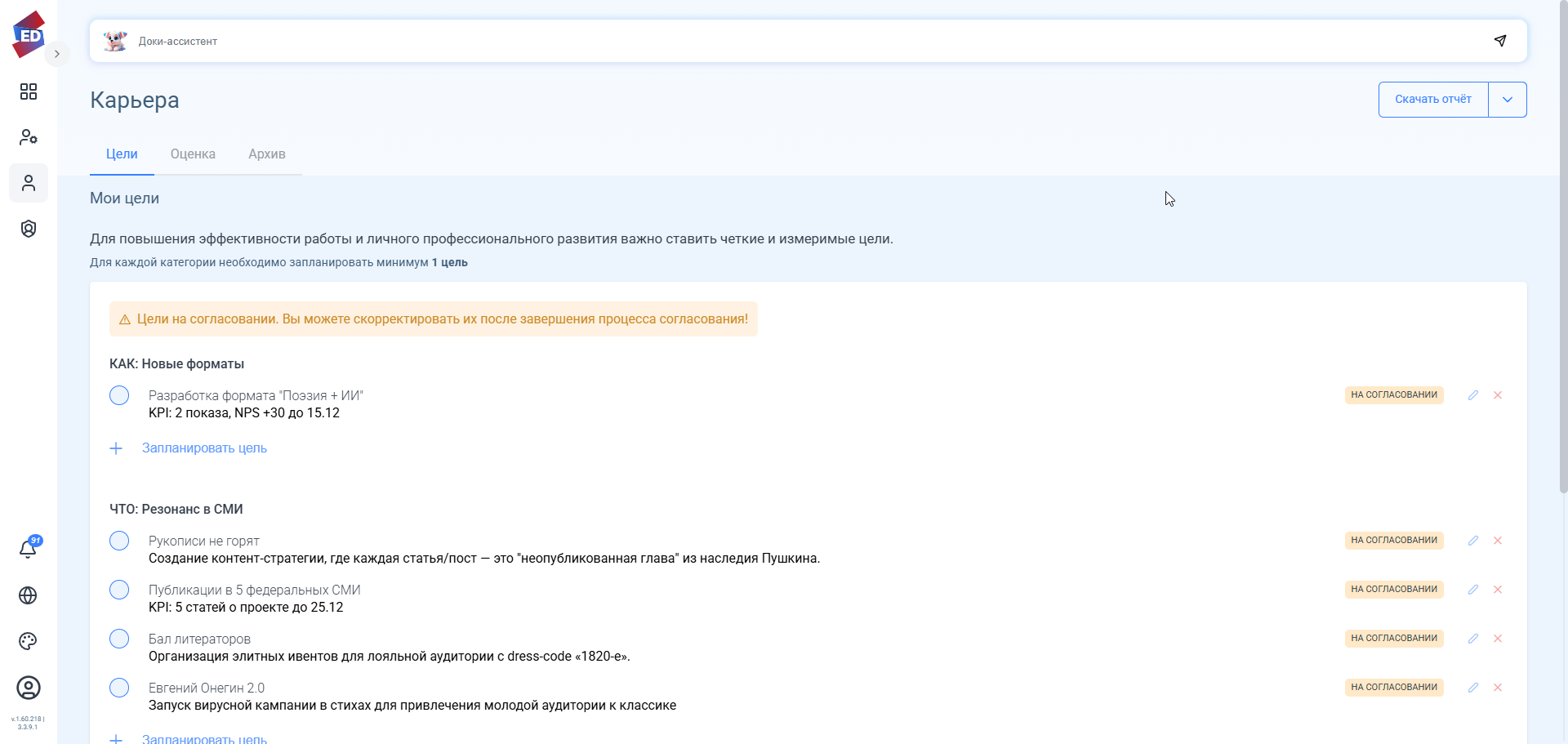Expand the download report dropdown arrow
Screen dimensions: 1568x744
click(x=1508, y=100)
